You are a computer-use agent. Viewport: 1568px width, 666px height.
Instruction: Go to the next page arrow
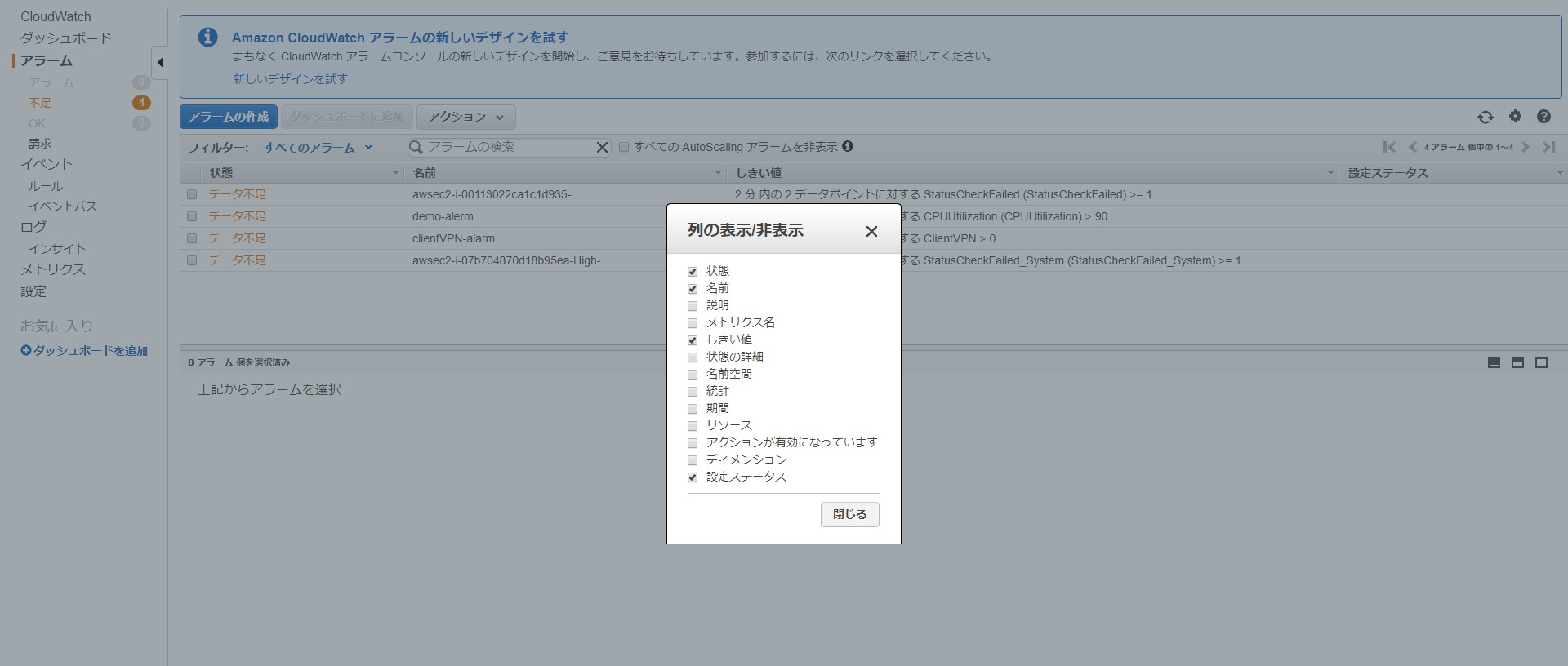pyautogui.click(x=1526, y=147)
